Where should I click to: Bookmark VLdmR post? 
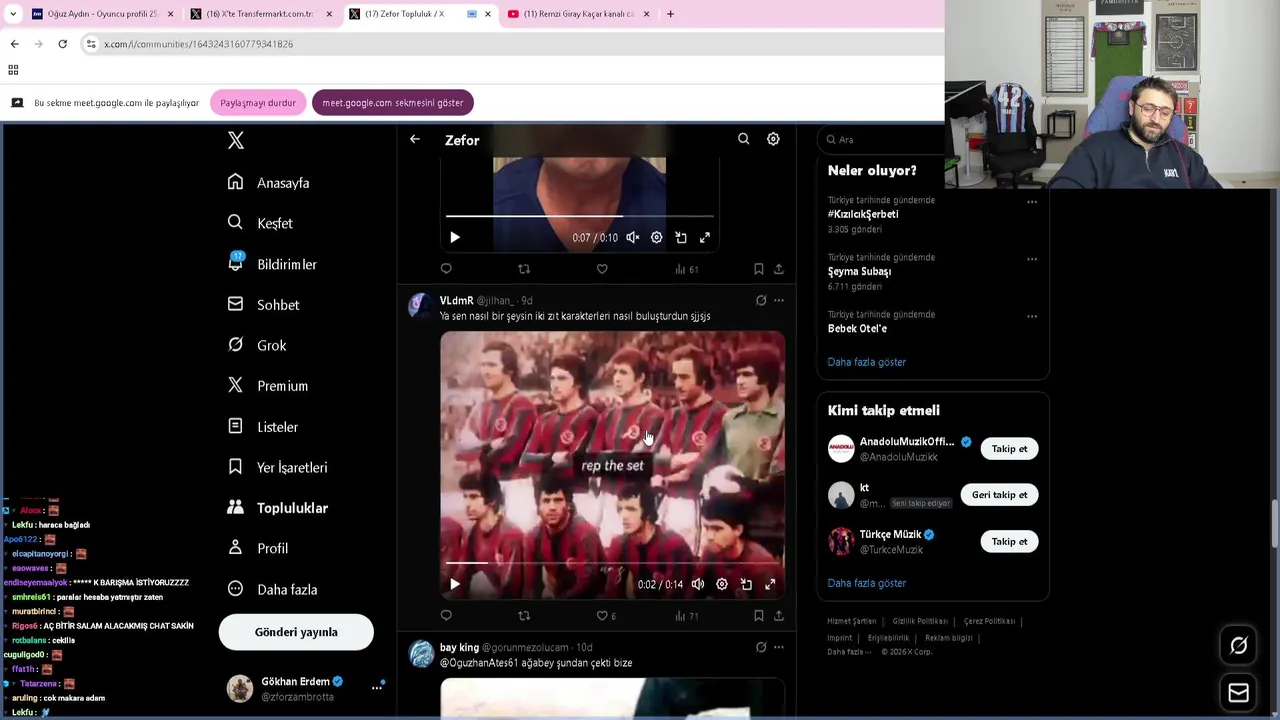tap(758, 616)
